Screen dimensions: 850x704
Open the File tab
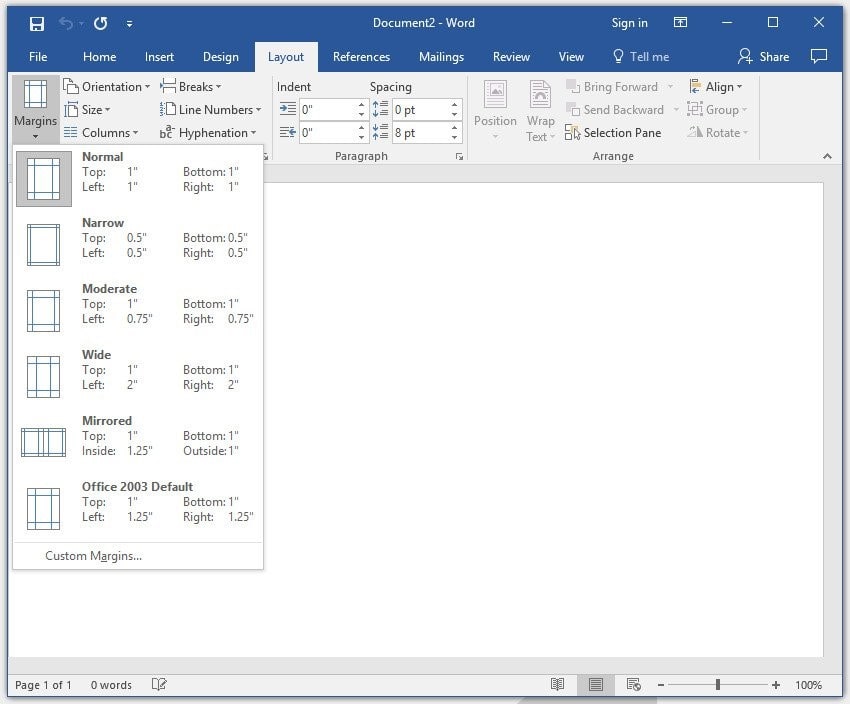[x=38, y=57]
